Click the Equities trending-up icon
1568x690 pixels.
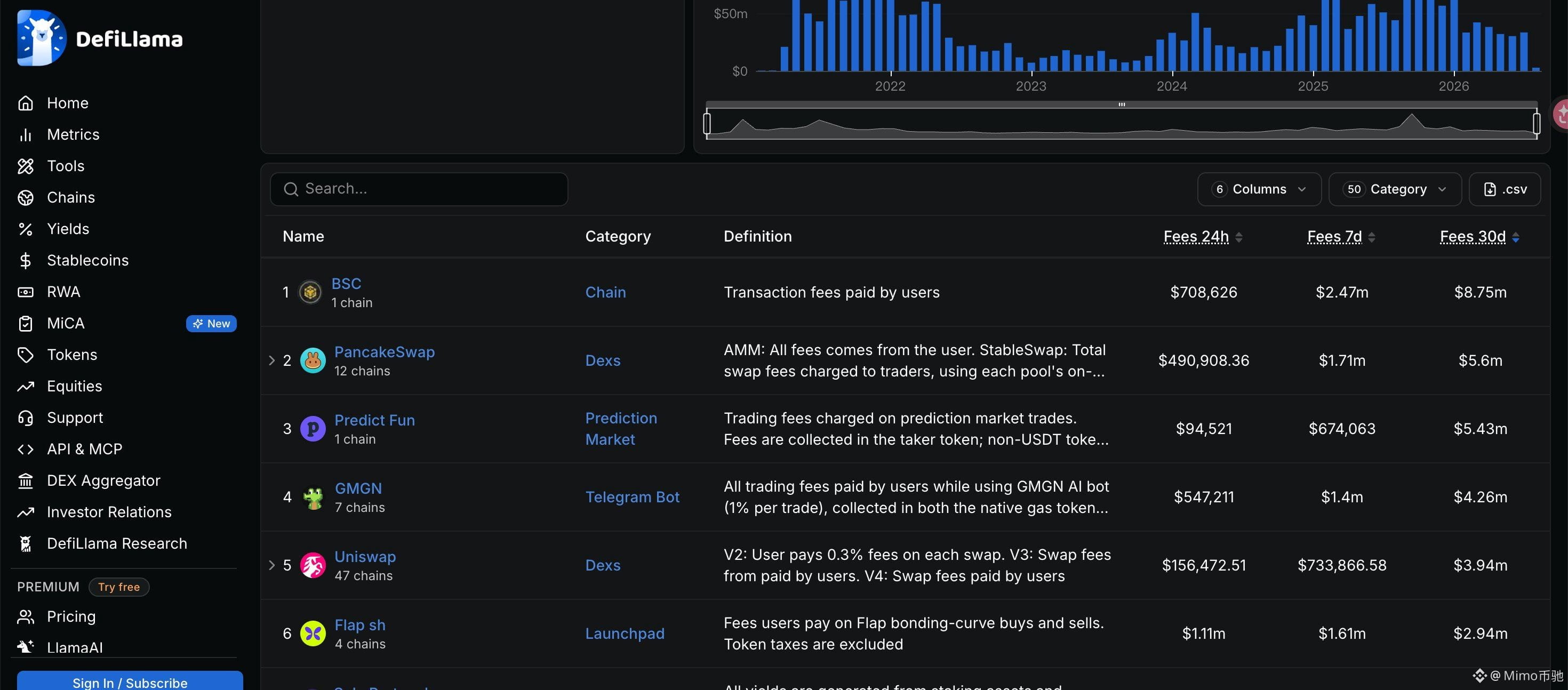(26, 387)
